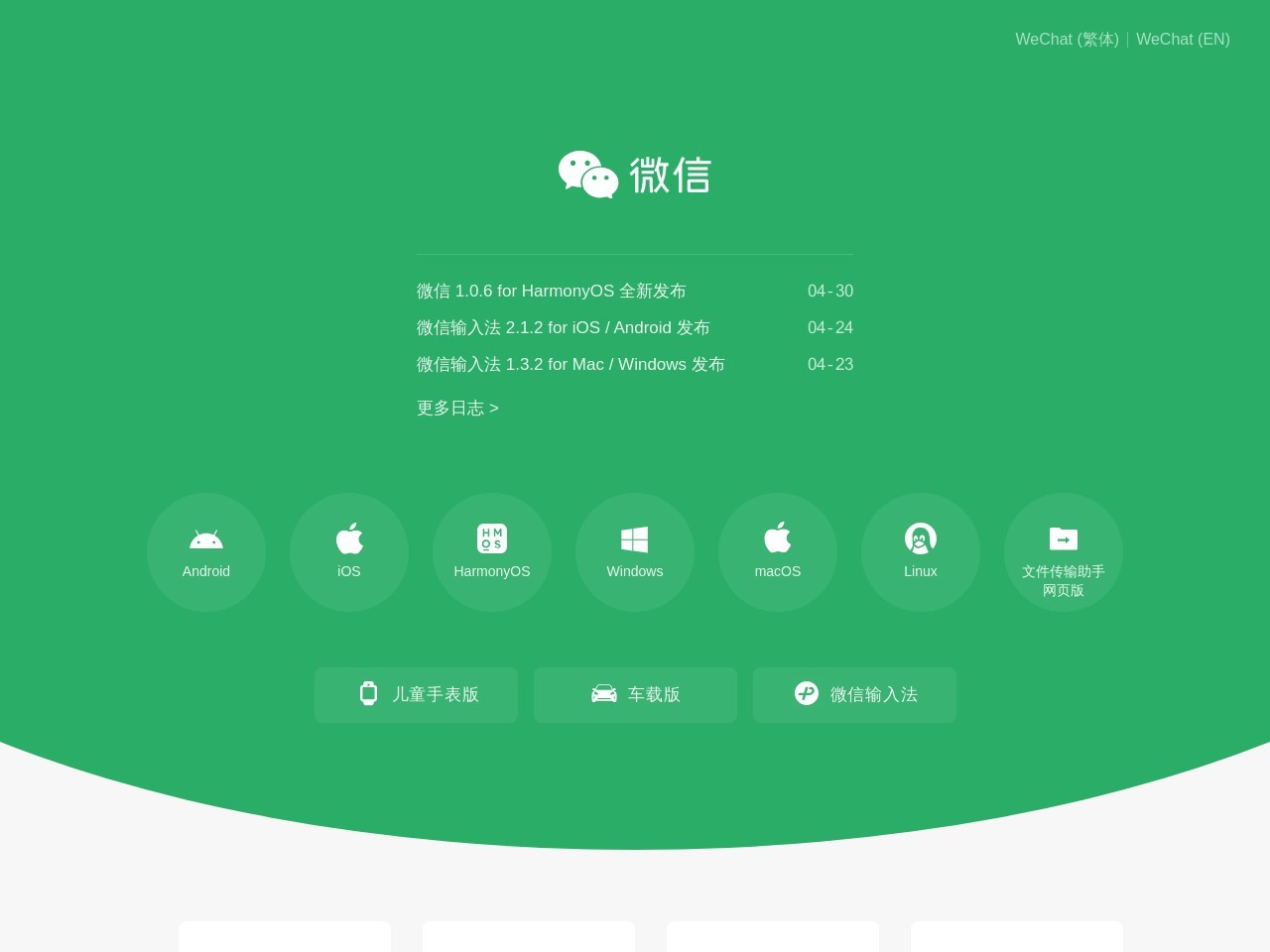Click the iOS label text
This screenshot has height=952, width=1270.
point(349,571)
